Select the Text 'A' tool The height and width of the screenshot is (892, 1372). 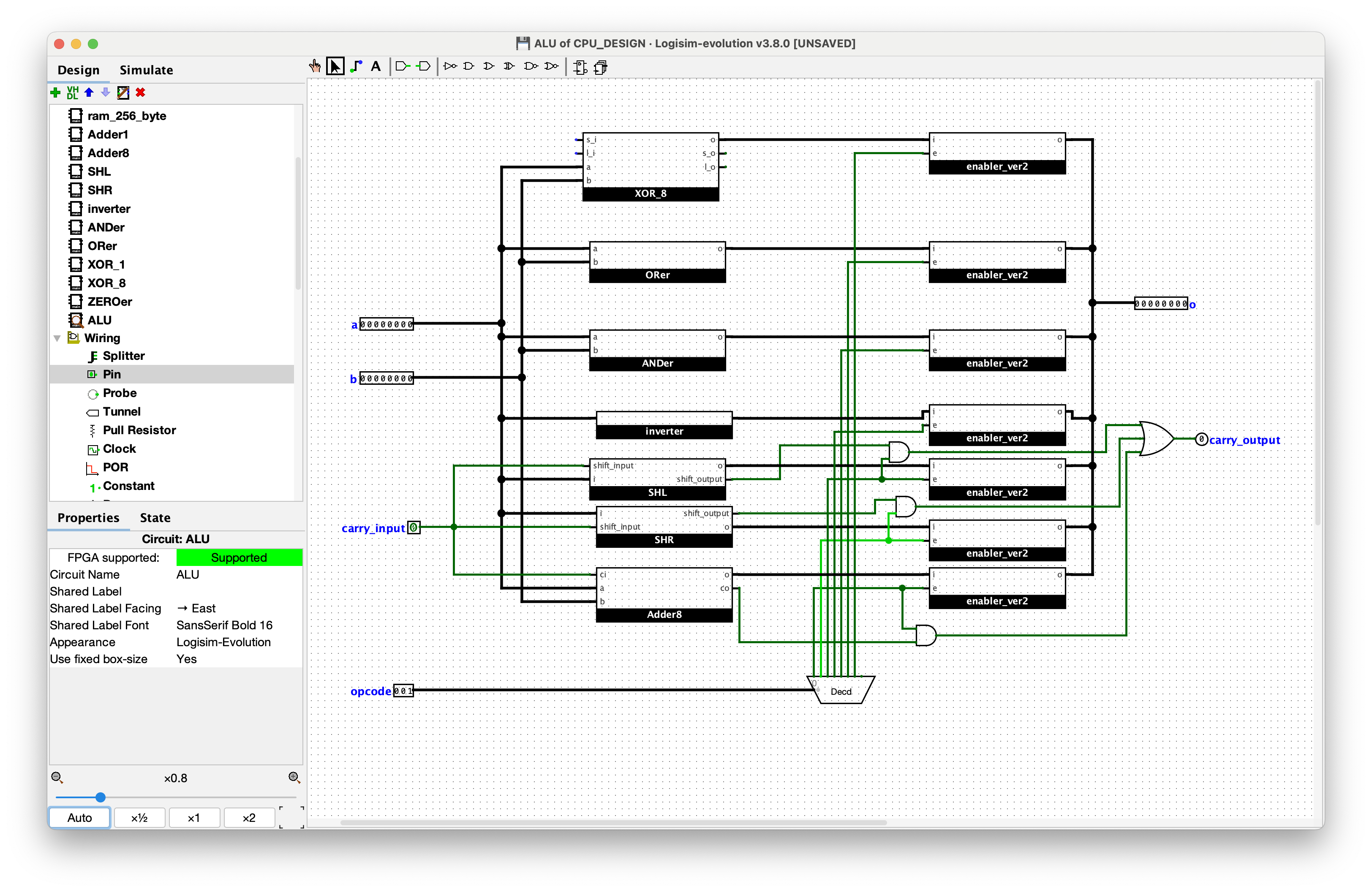pos(376,66)
